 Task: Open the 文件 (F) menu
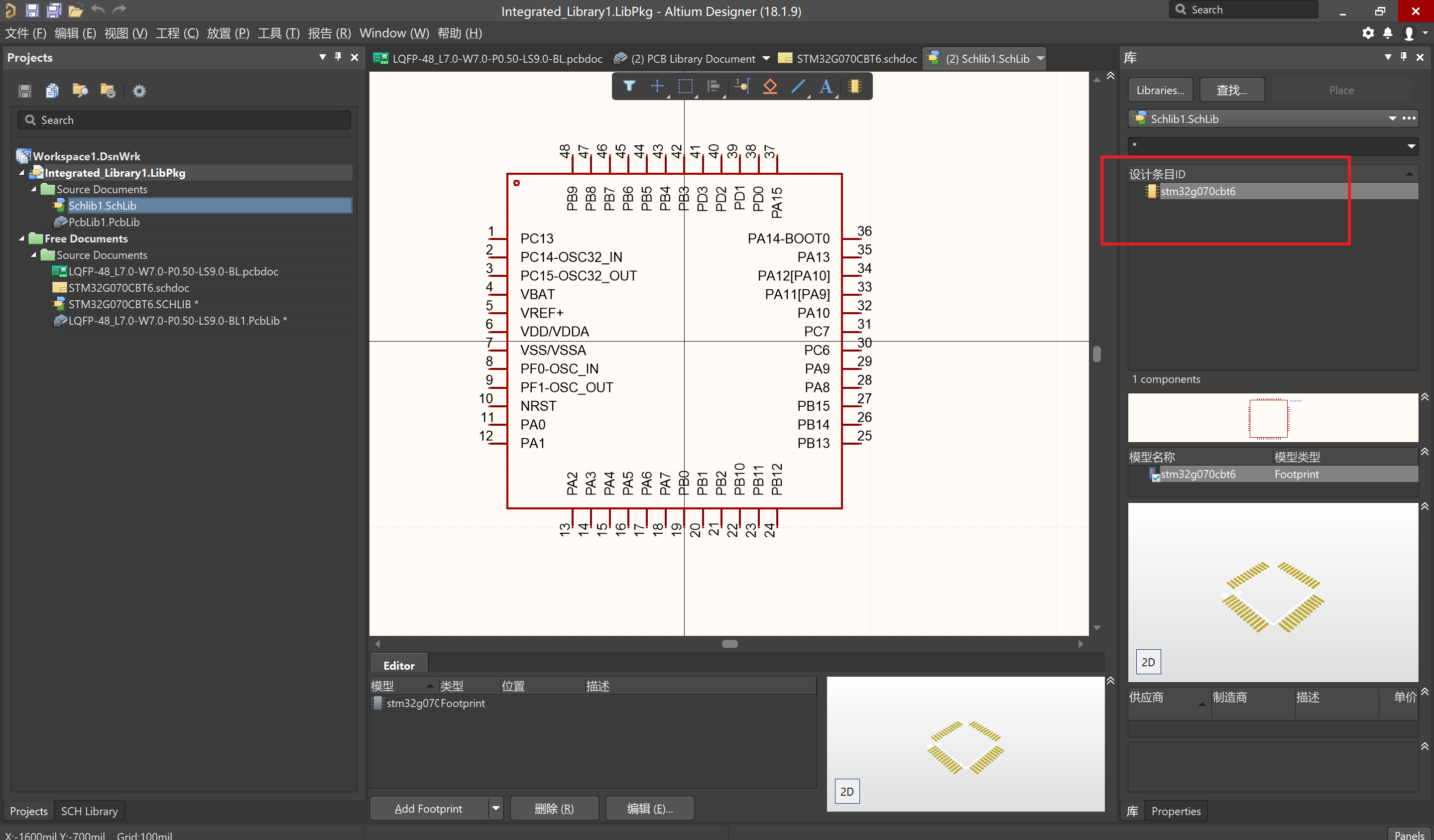coord(25,33)
